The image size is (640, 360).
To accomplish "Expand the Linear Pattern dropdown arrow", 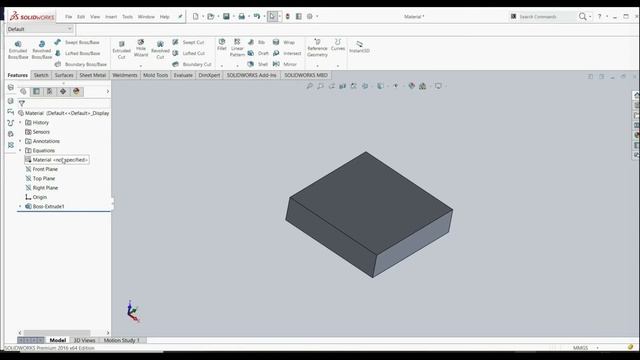I will 237,65.
